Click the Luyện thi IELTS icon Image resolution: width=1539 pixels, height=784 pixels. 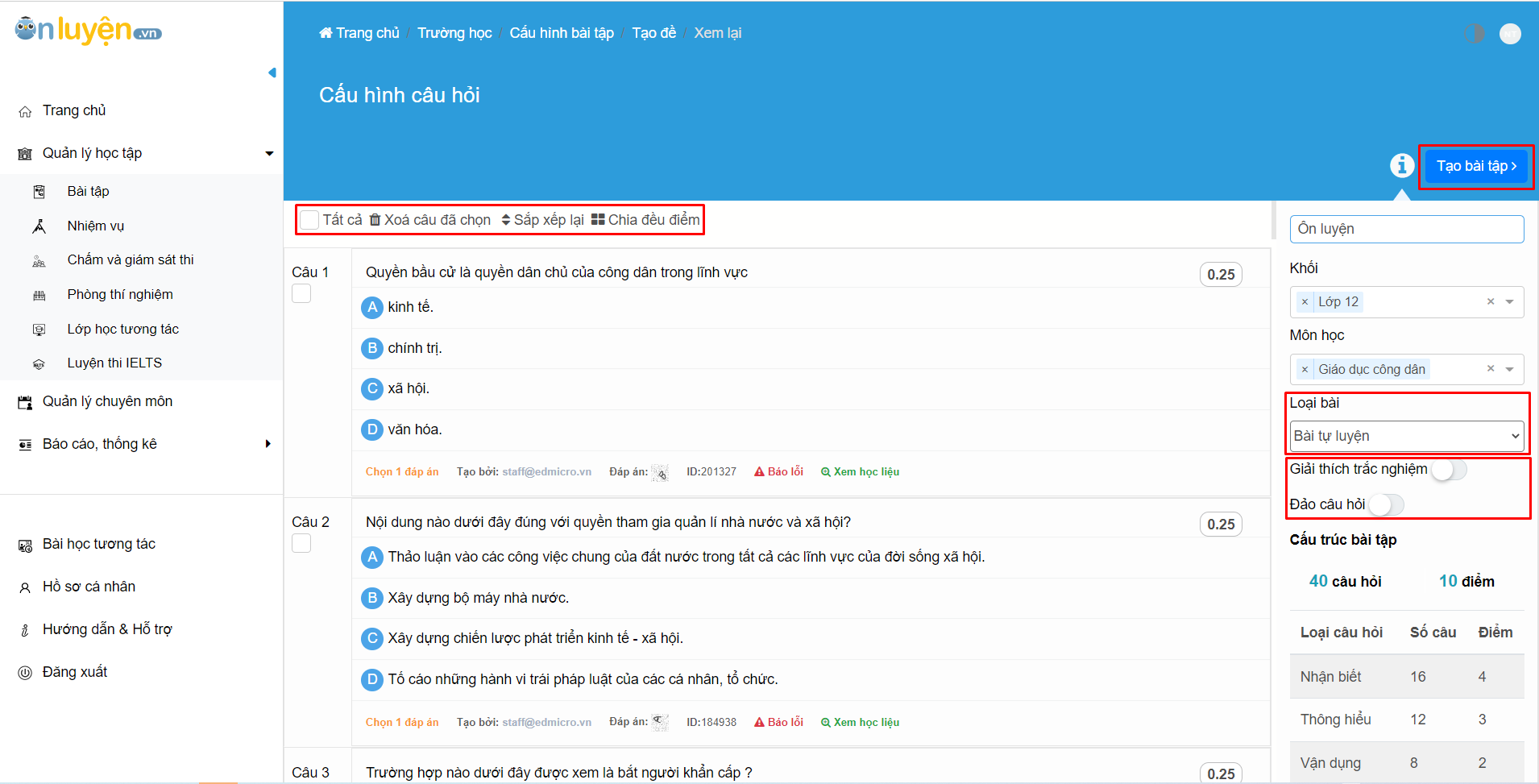[39, 364]
